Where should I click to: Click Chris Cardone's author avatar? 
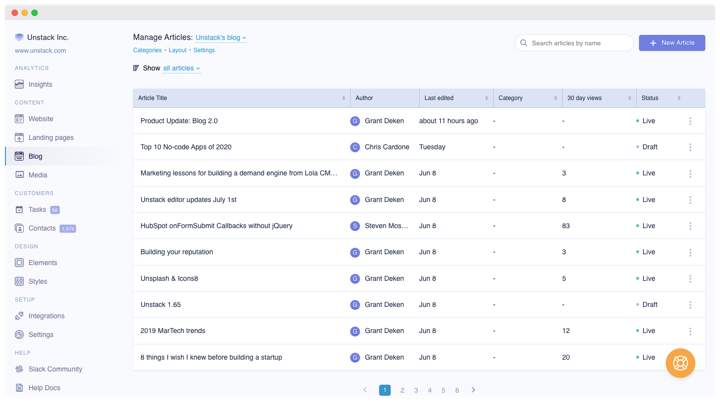(x=355, y=147)
